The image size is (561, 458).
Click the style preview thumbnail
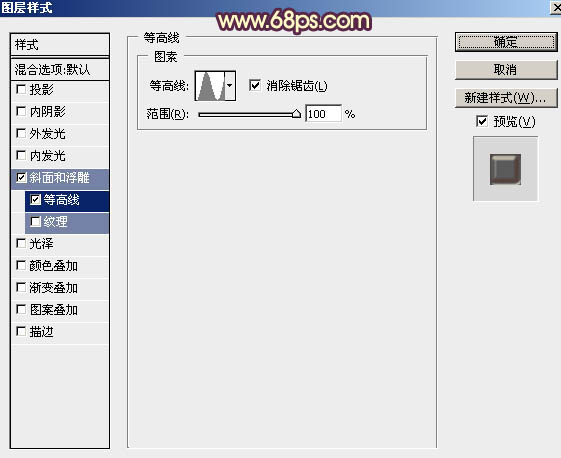[505, 169]
